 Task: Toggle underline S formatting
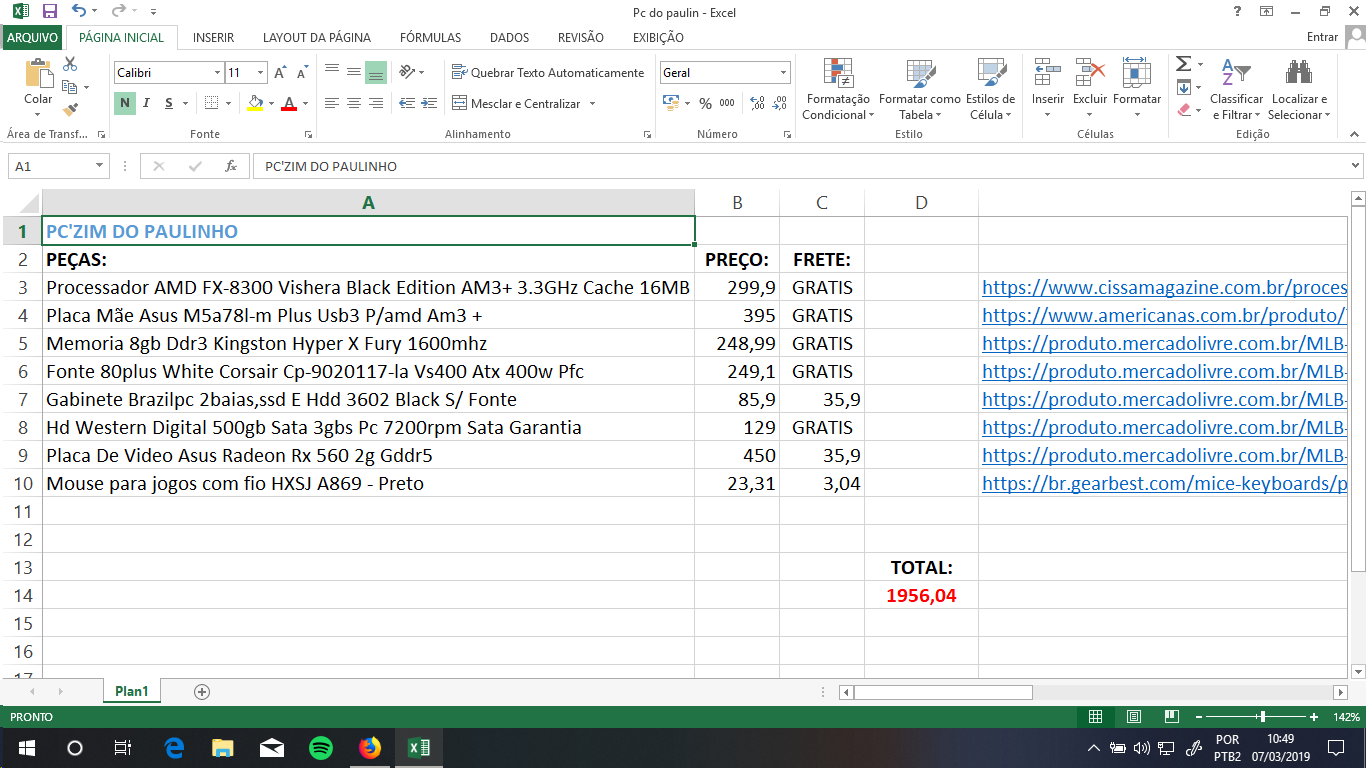[169, 103]
